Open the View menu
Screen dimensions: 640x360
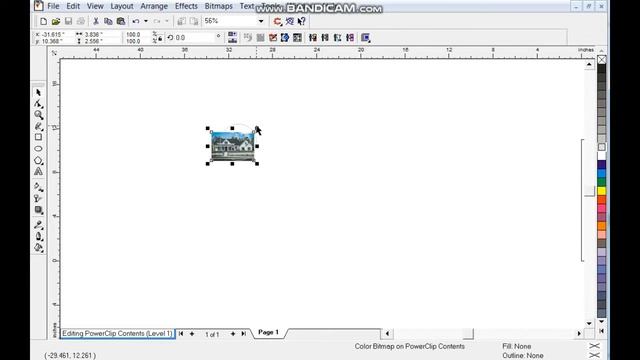click(95, 6)
